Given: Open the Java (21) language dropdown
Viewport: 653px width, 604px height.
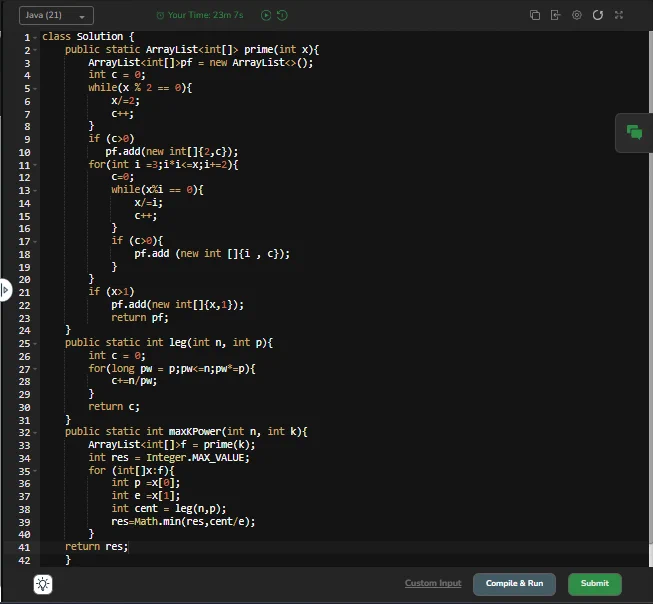Looking at the screenshot, I should coord(56,15).
